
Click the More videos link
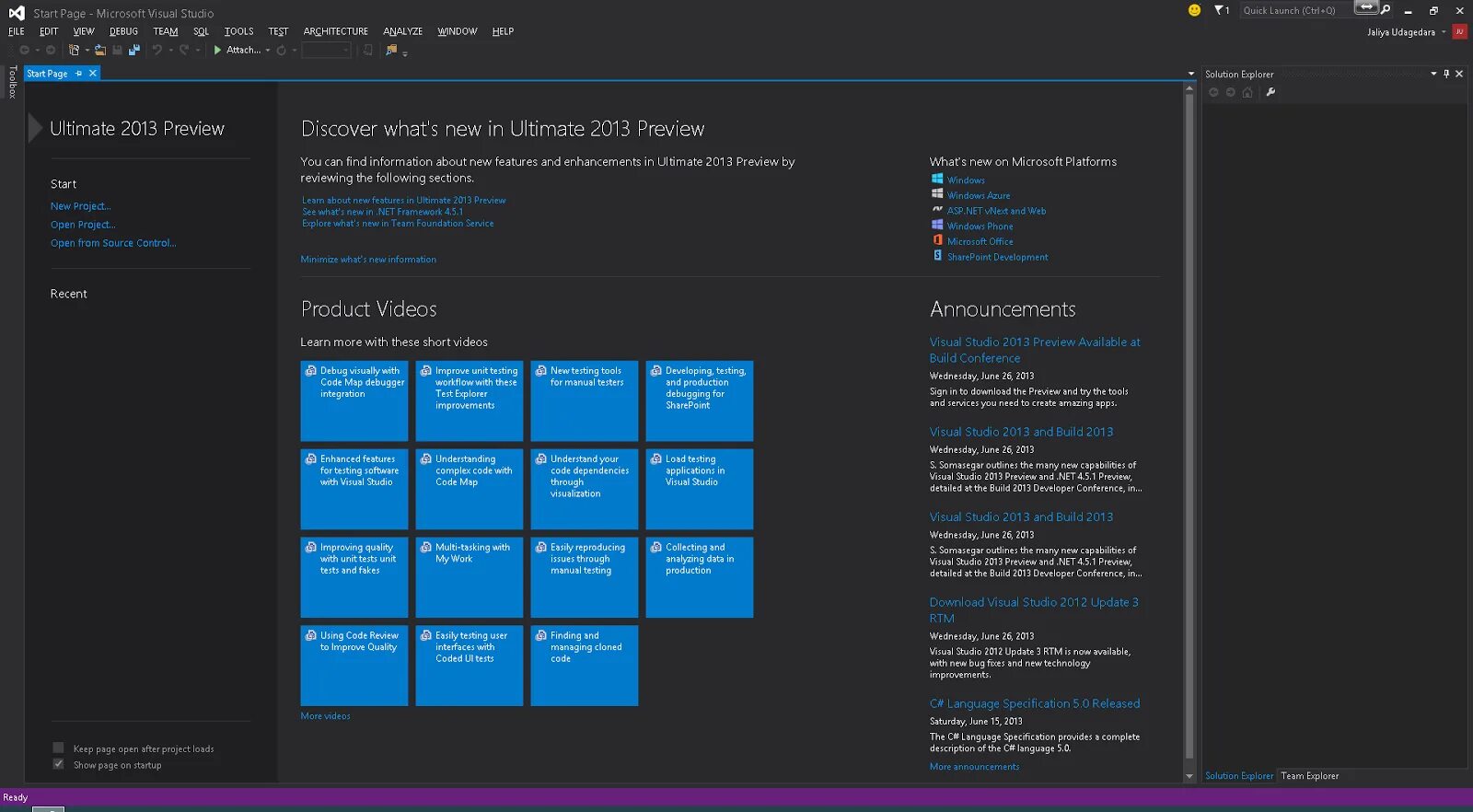(x=325, y=716)
